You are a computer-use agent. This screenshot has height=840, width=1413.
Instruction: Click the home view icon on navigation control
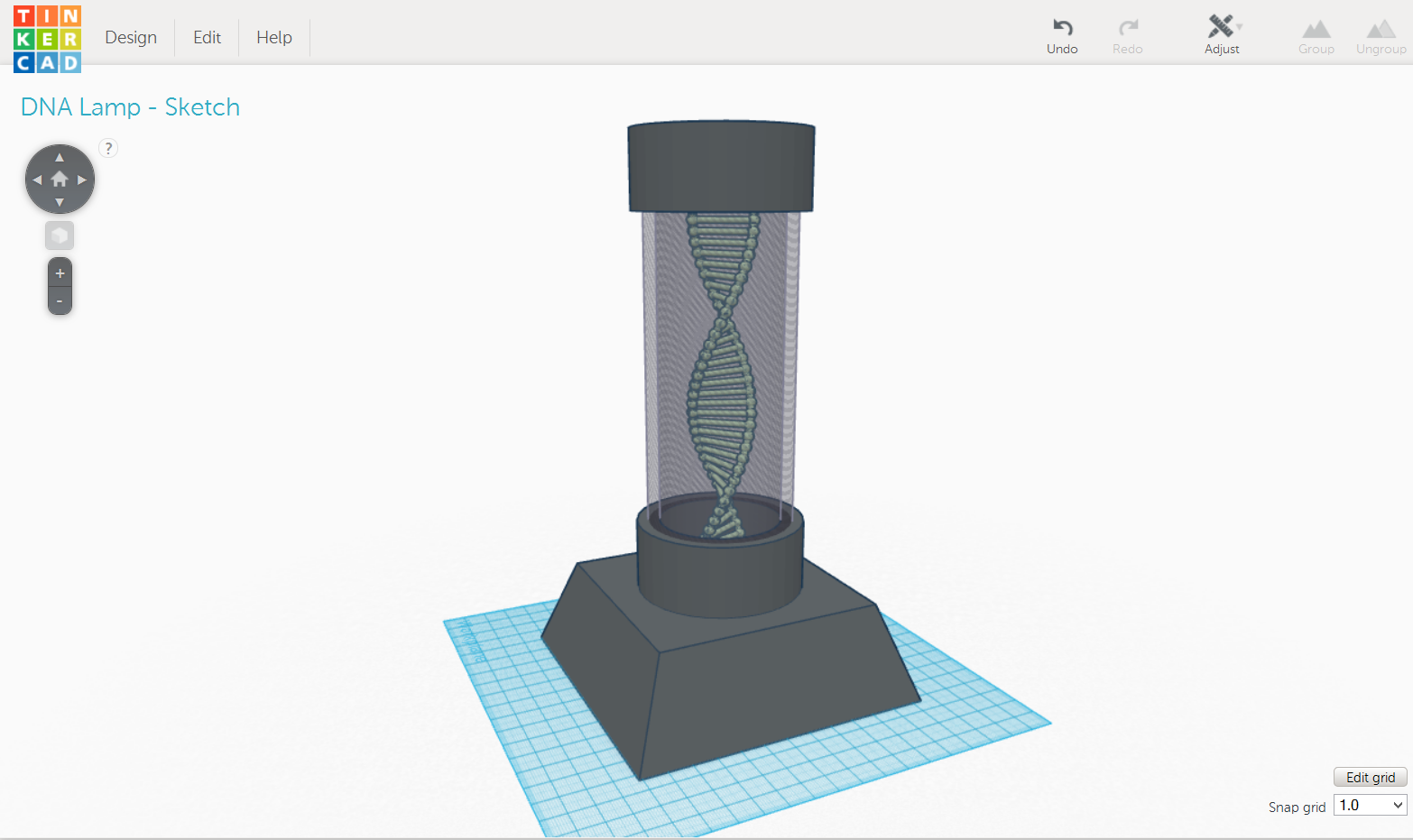click(60, 179)
